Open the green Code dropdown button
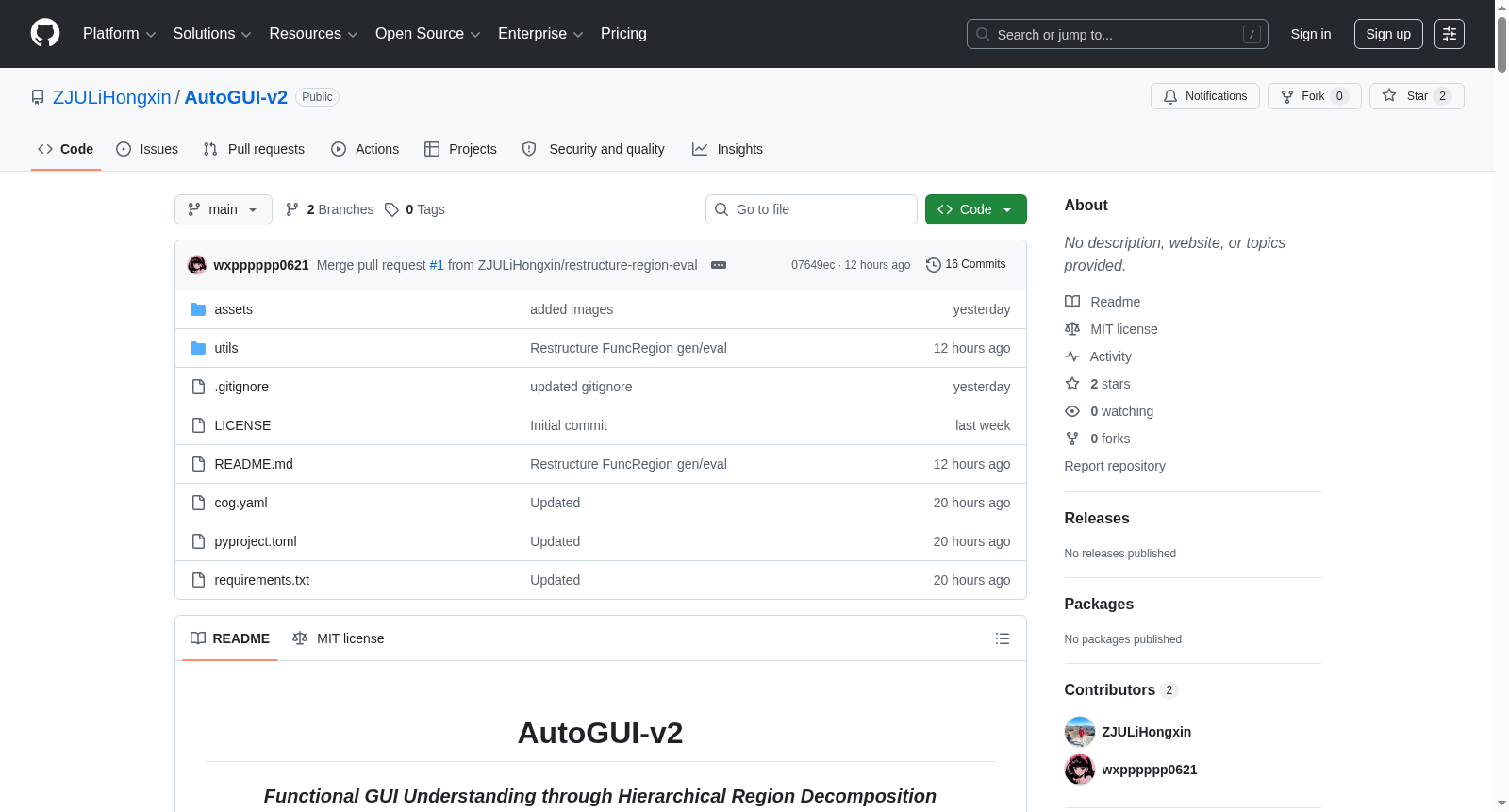Image resolution: width=1509 pixels, height=812 pixels. (x=976, y=209)
